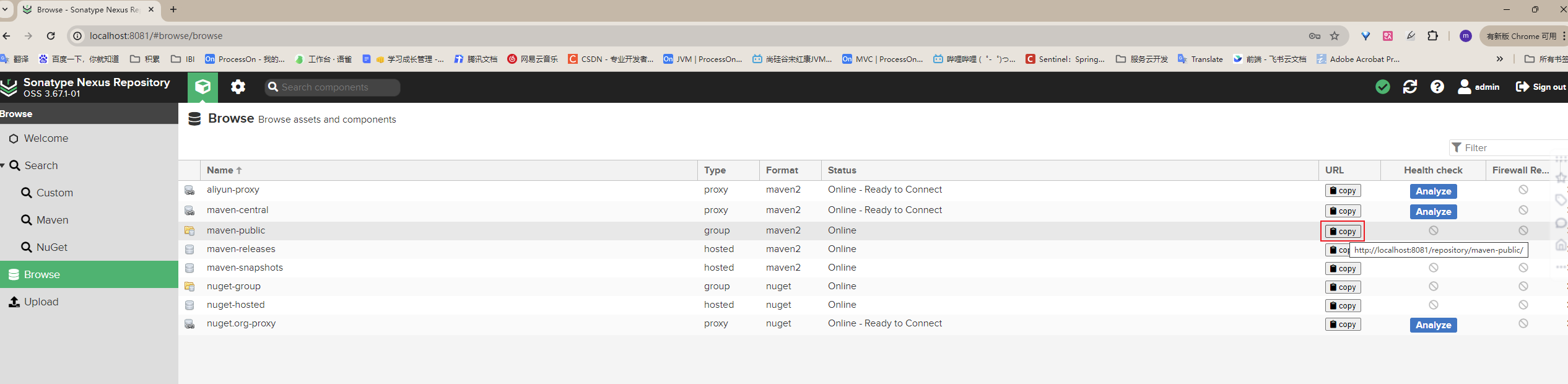The width and height of the screenshot is (1568, 384).
Task: Select Browse in the sidebar
Action: point(89,274)
